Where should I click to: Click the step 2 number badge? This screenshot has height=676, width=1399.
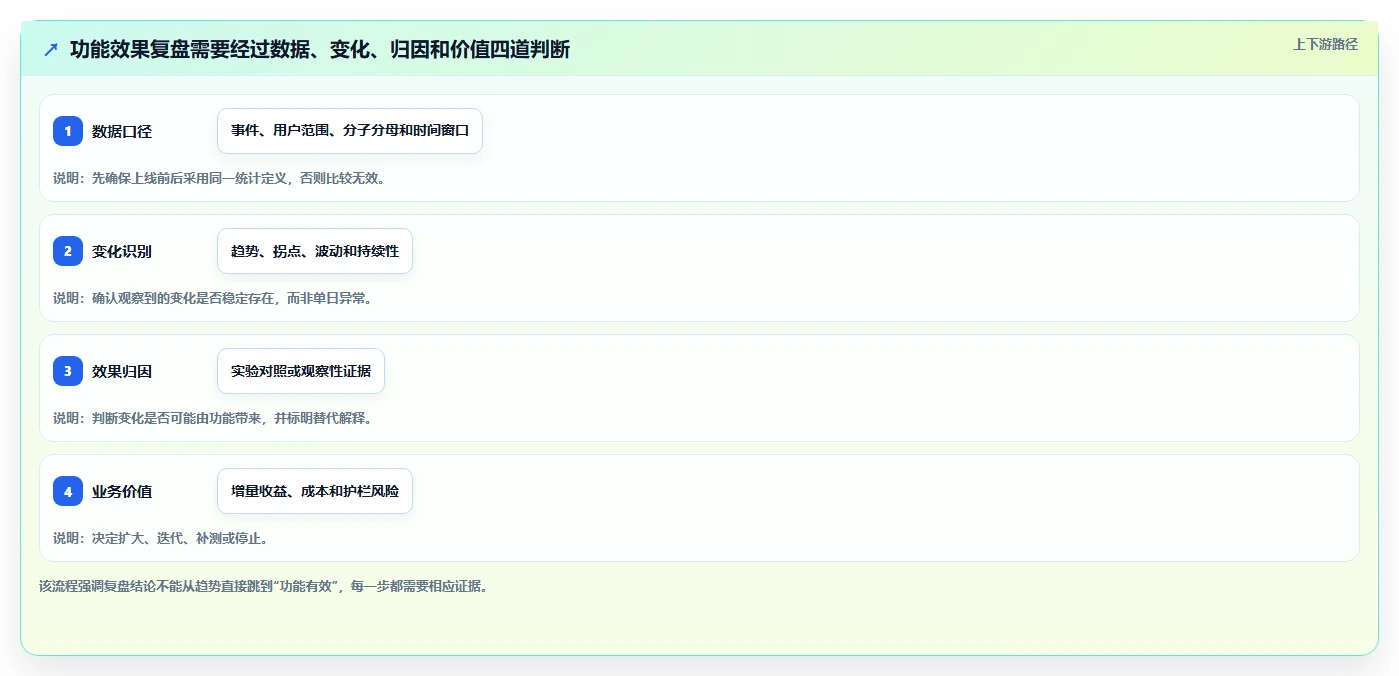[x=68, y=251]
